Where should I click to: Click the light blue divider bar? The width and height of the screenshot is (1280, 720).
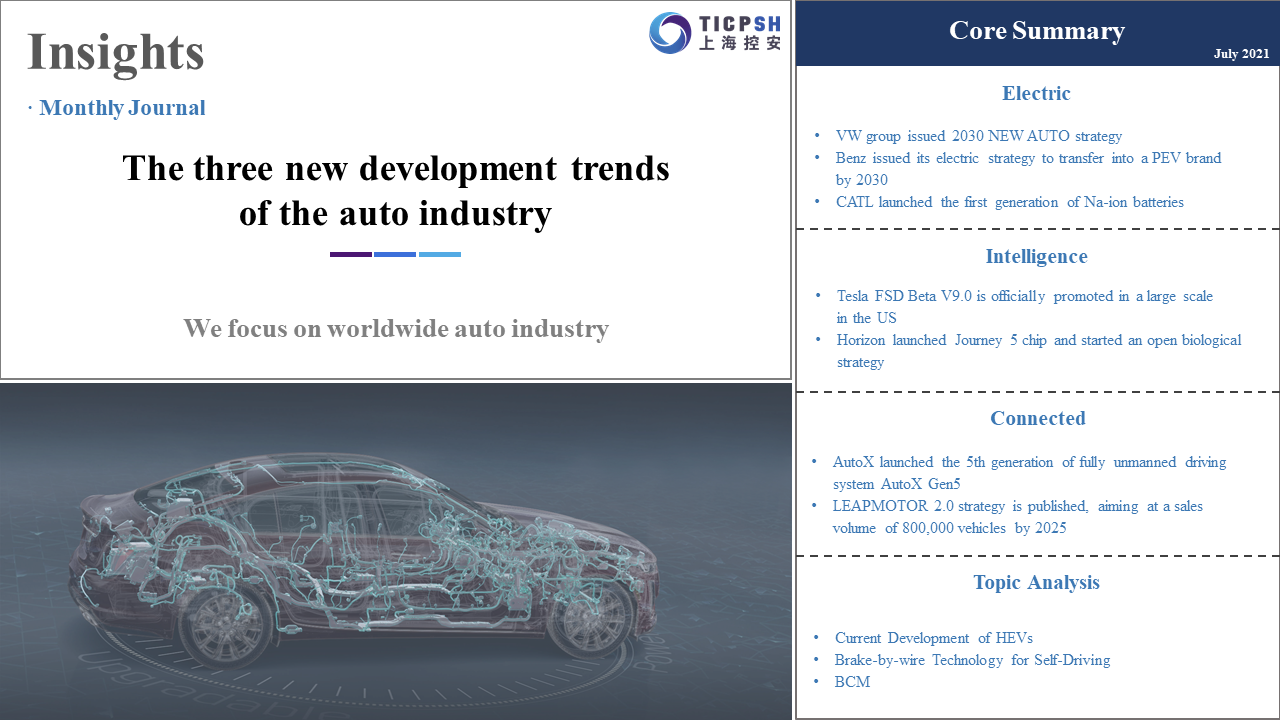click(x=440, y=254)
